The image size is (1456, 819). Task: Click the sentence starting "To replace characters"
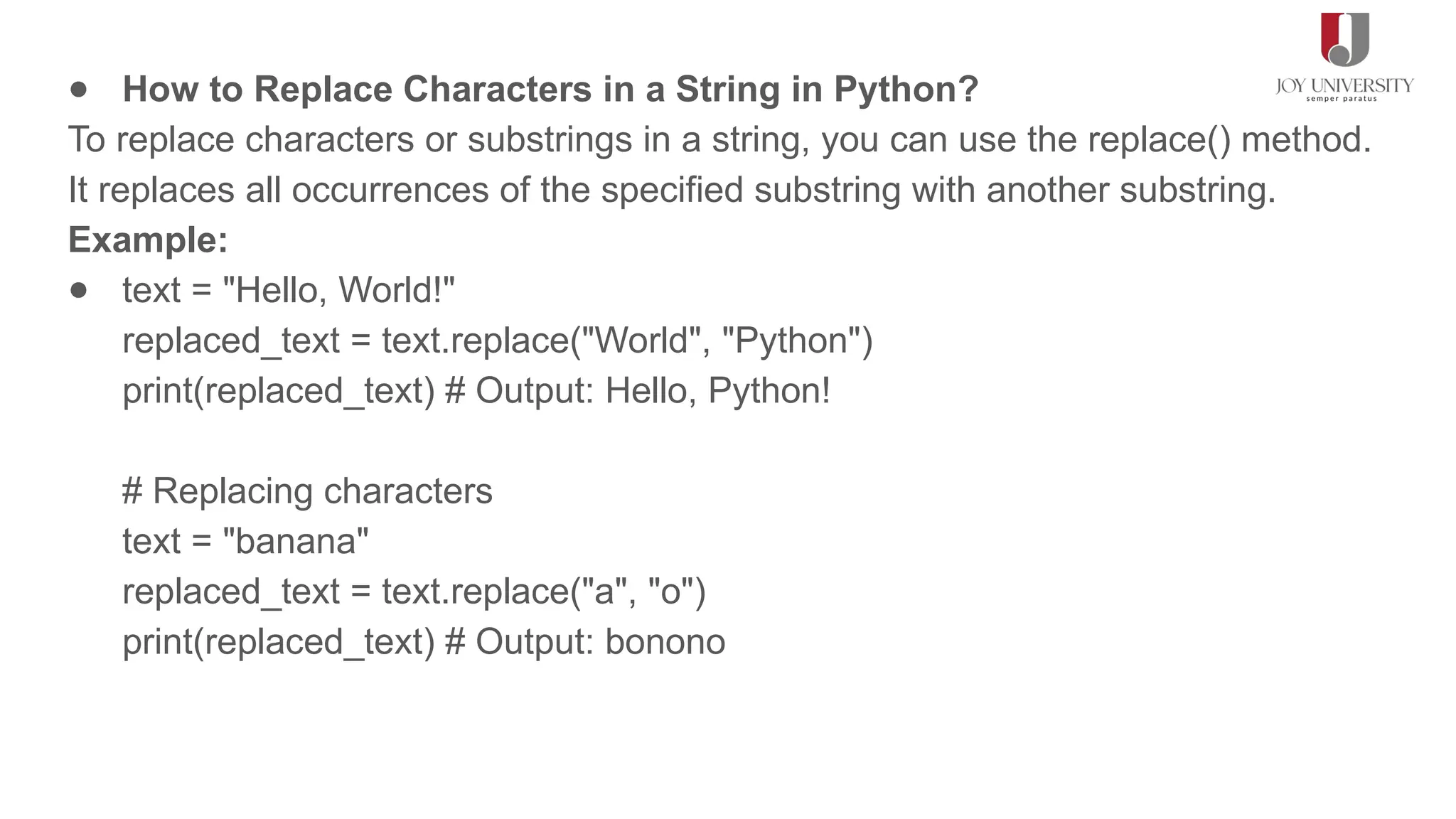point(719,139)
